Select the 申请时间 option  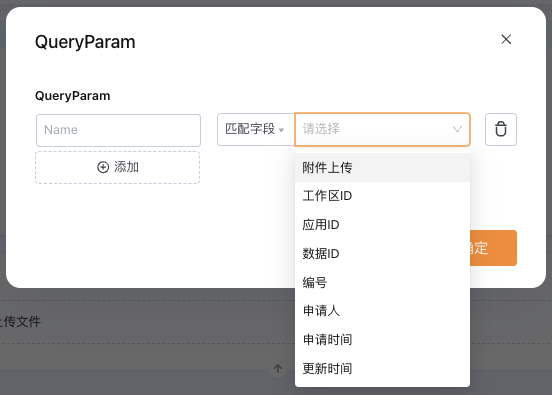(382, 340)
